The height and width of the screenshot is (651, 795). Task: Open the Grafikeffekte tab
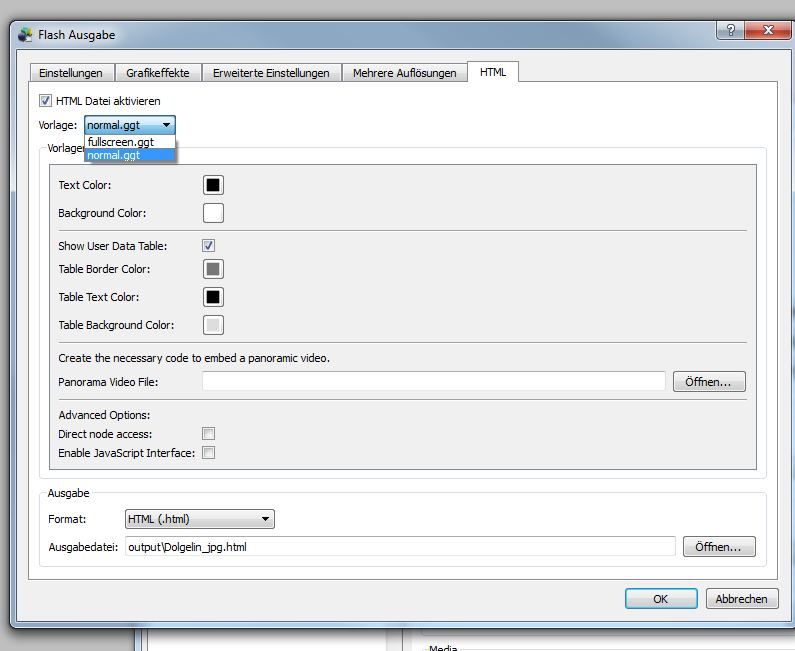point(159,73)
